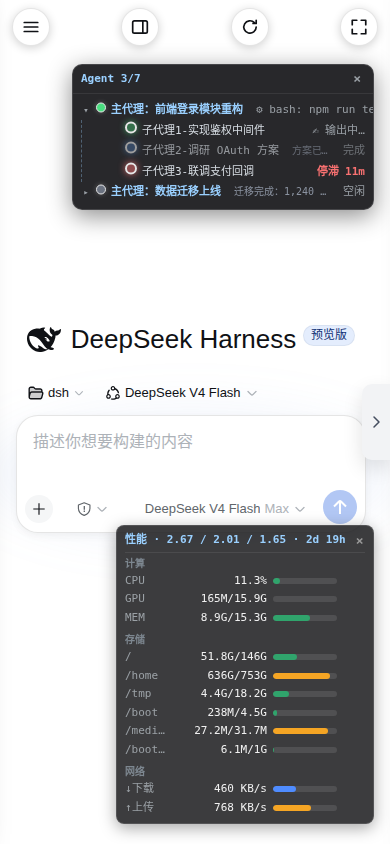Click the /home disk usage bar

pyautogui.click(x=305, y=676)
